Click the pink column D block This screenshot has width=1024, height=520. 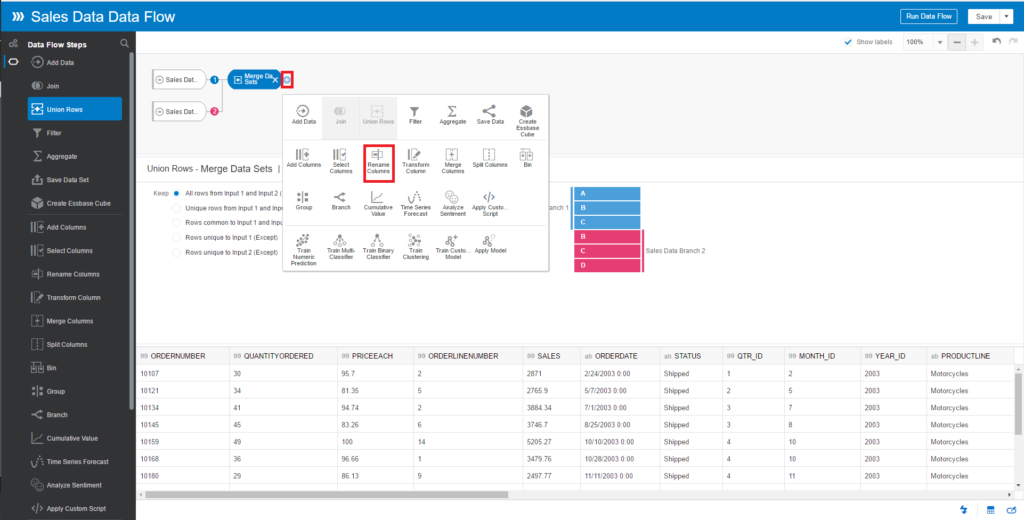tap(607, 265)
